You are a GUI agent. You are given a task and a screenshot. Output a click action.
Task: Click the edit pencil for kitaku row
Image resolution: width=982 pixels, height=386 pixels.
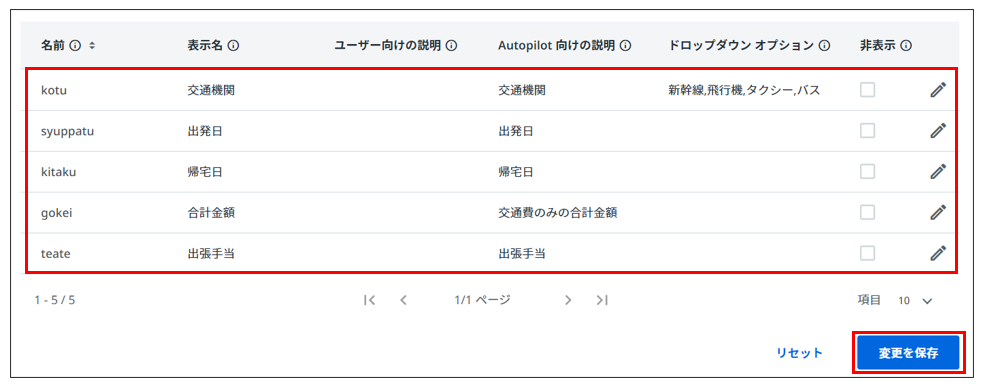point(937,172)
